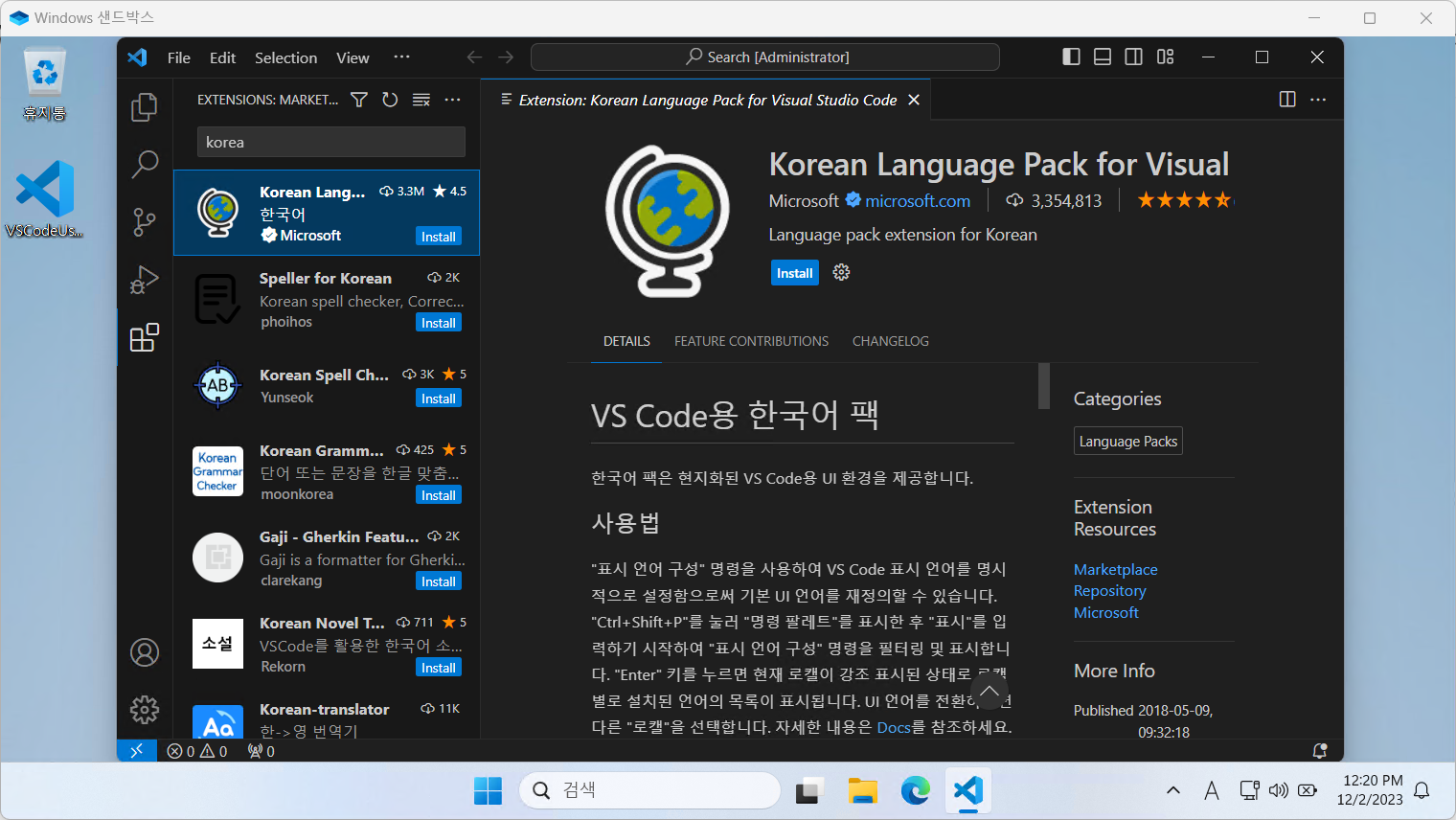
Task: Toggle secondary side bar layout icon
Action: (x=1134, y=57)
